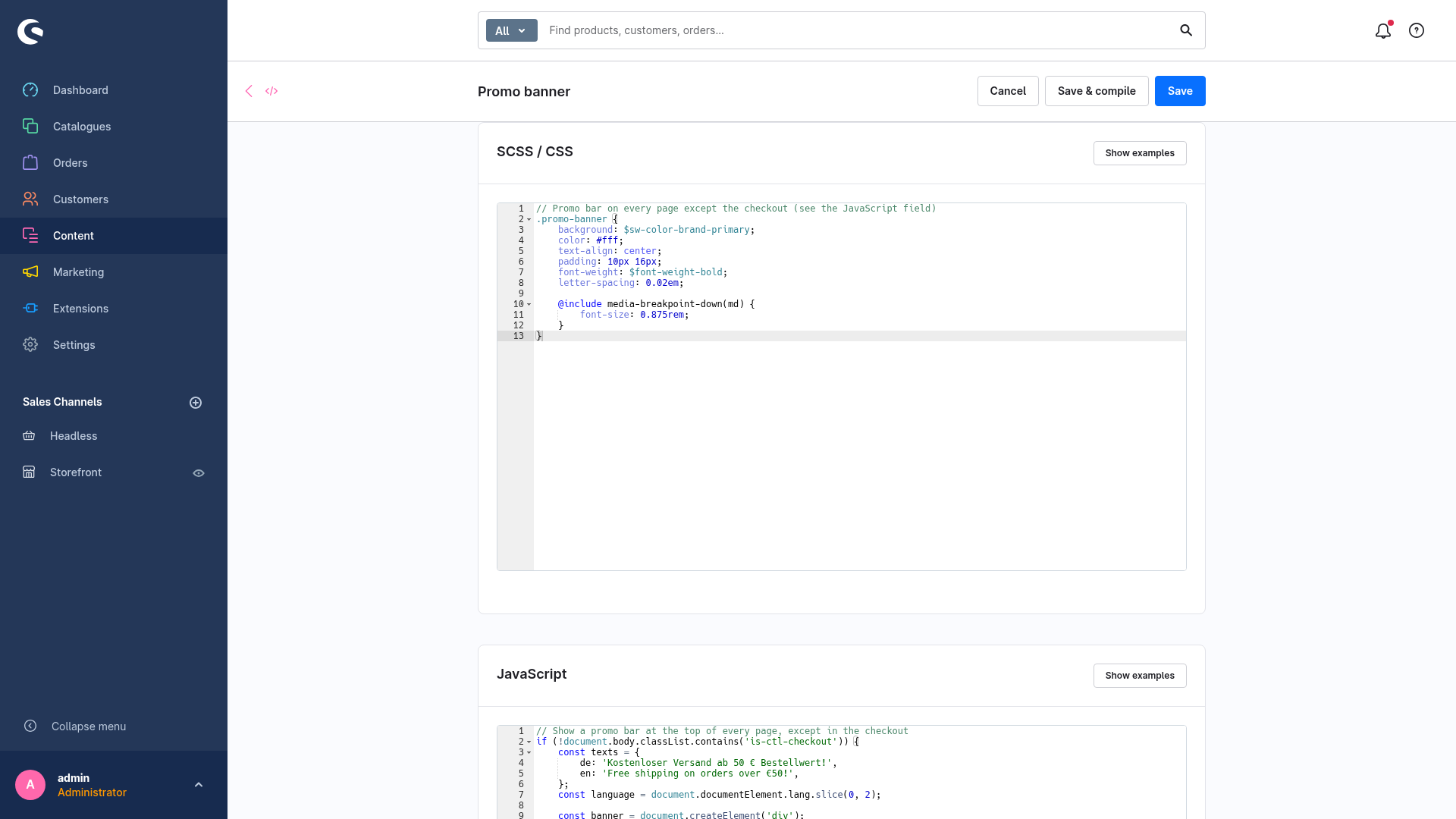
Task: Expand the admin user menu chevron
Action: [199, 785]
